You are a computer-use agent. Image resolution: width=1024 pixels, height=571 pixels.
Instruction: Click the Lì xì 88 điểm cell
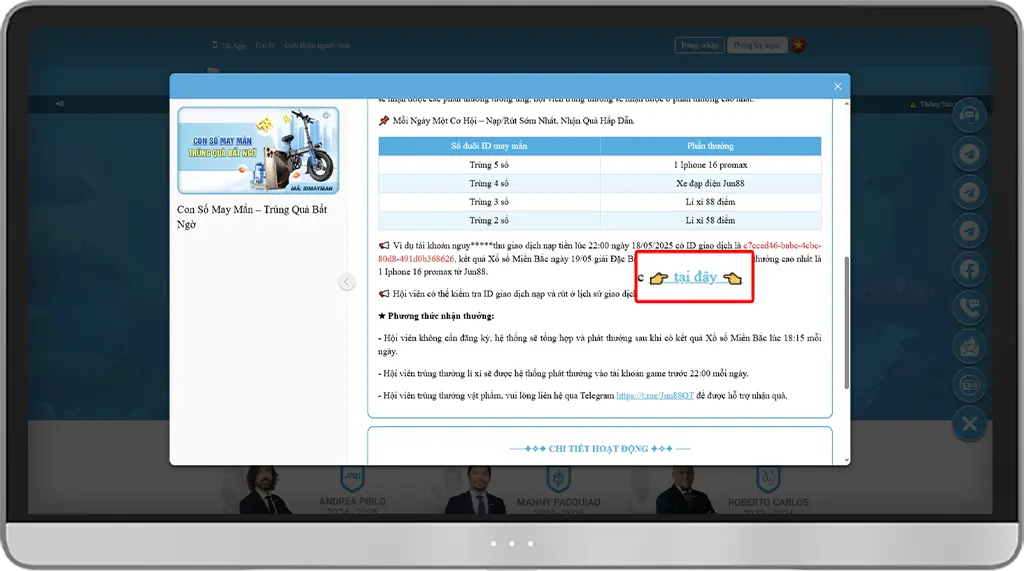711,202
